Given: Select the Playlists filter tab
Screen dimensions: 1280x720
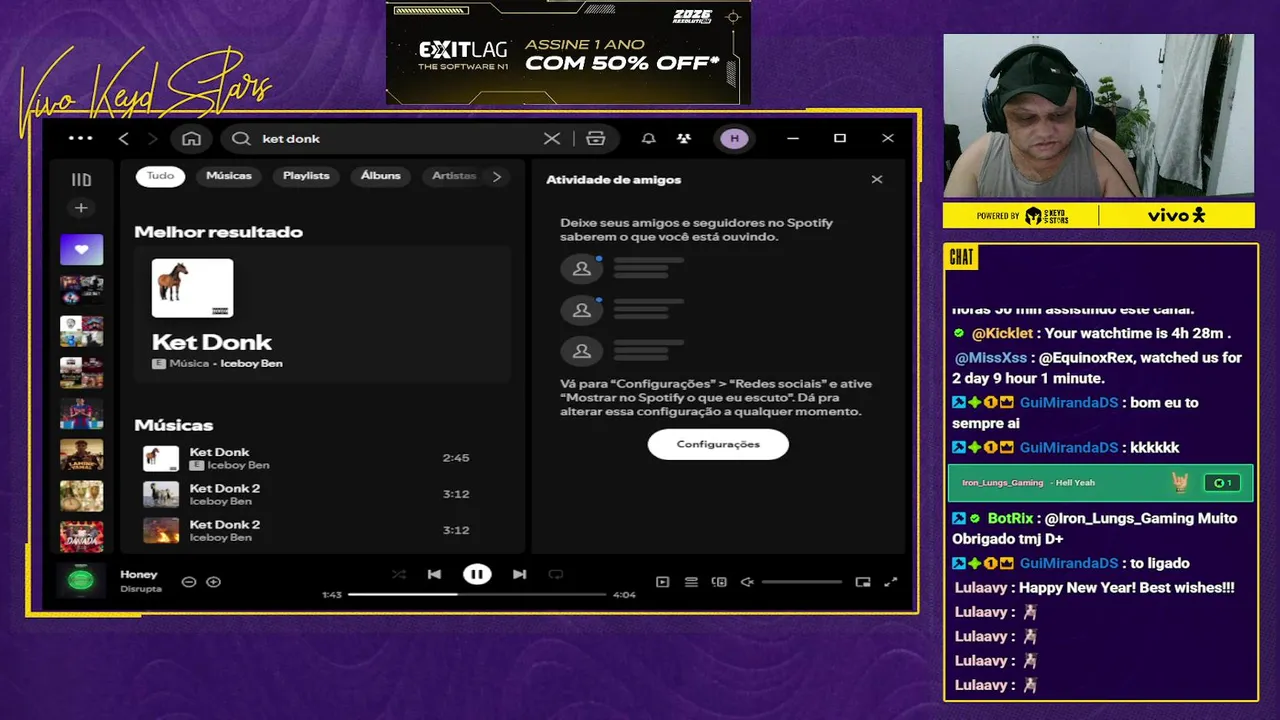Looking at the screenshot, I should pos(306,176).
